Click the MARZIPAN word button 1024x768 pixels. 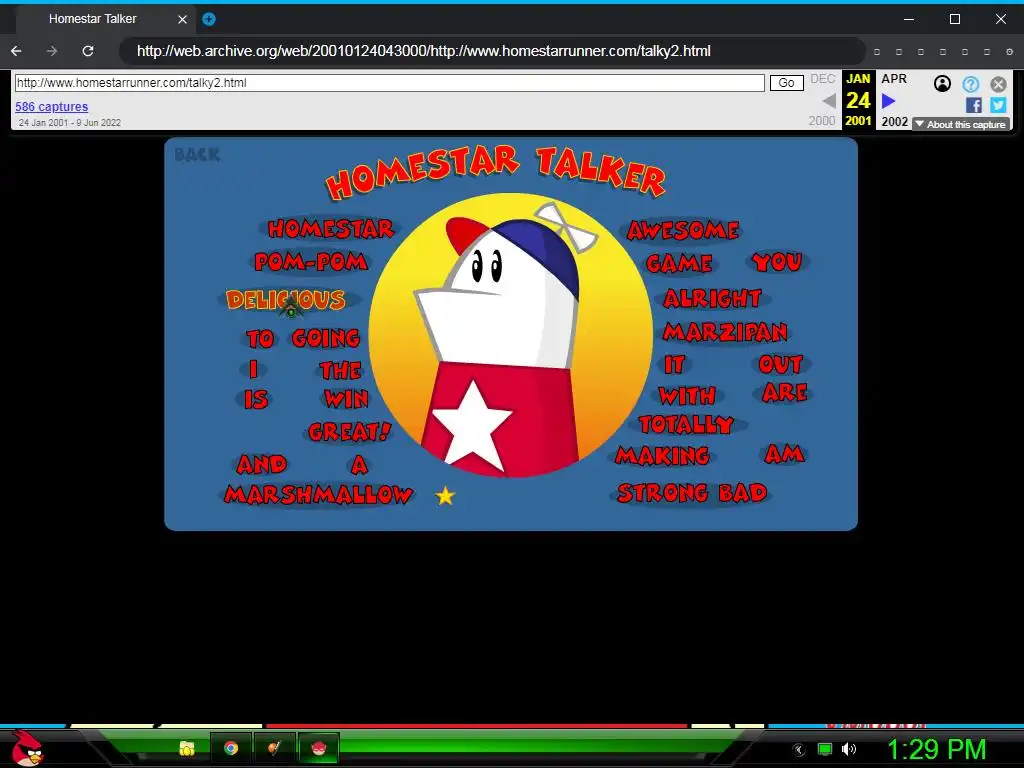[725, 332]
